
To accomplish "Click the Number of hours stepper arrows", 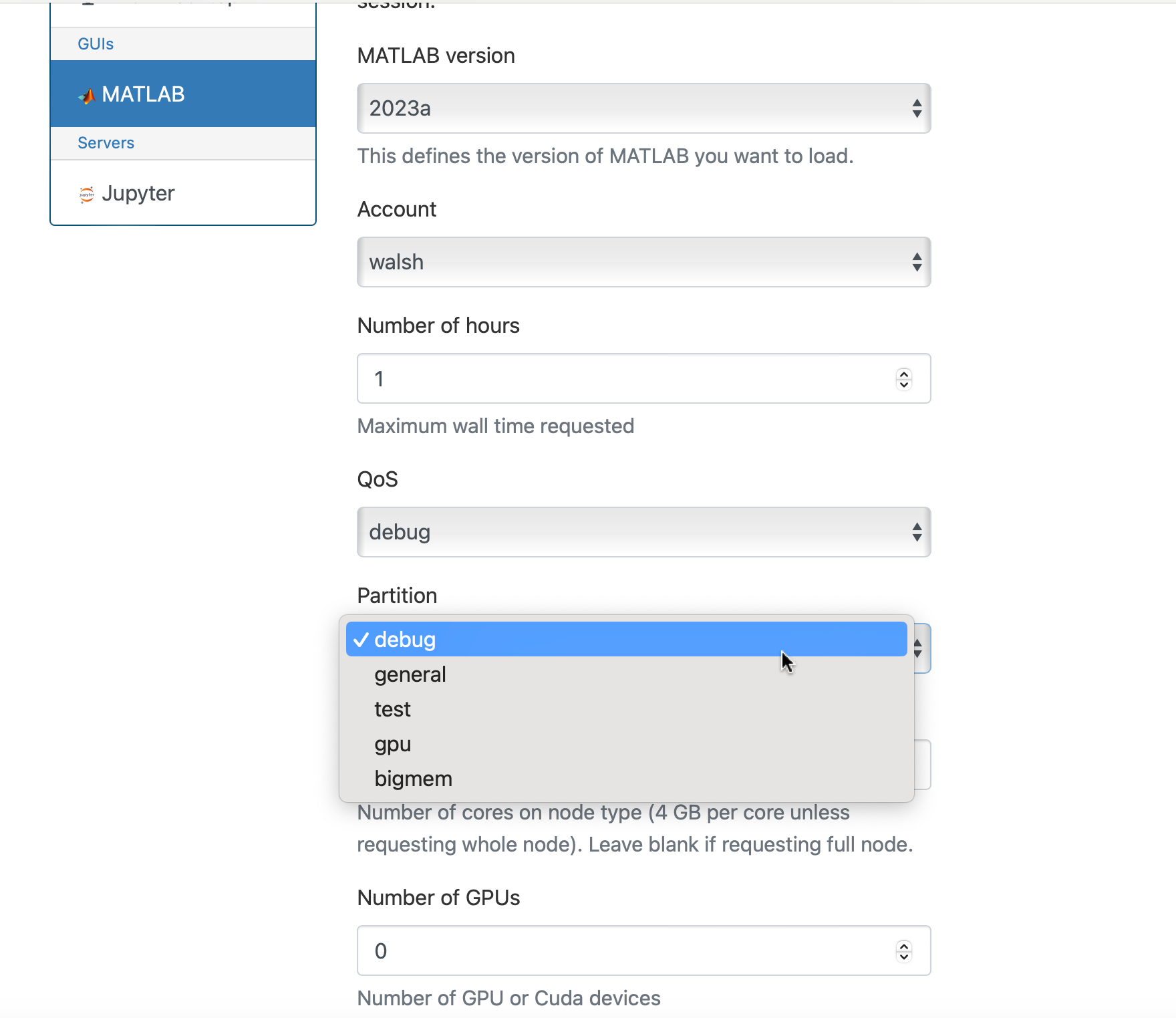I will coord(904,379).
